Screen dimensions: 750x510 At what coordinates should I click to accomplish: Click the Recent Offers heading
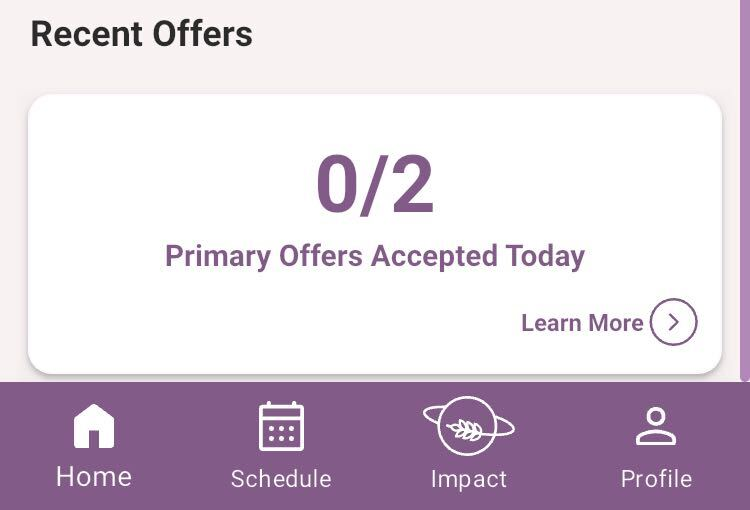point(141,34)
